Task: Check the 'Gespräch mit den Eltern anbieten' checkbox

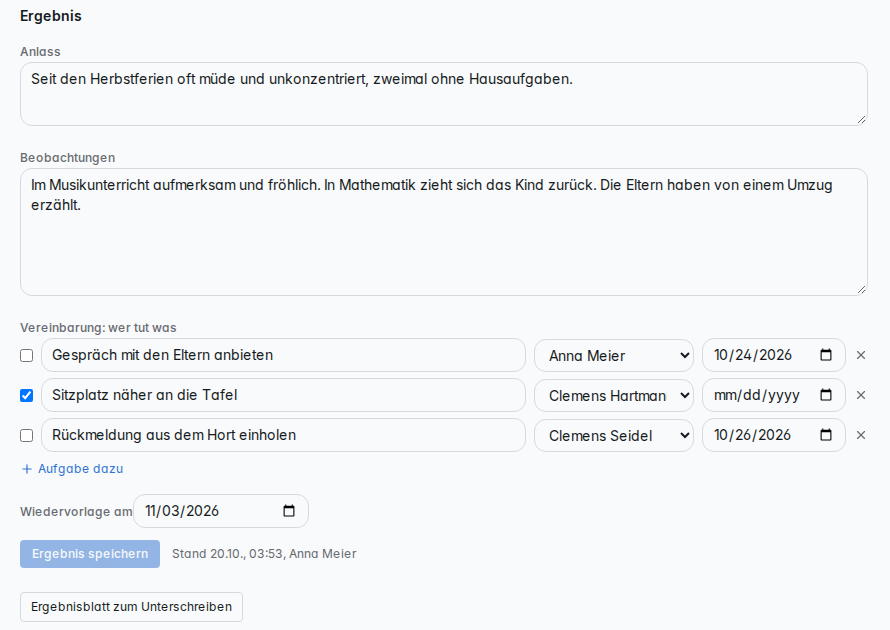Action: [x=27, y=355]
